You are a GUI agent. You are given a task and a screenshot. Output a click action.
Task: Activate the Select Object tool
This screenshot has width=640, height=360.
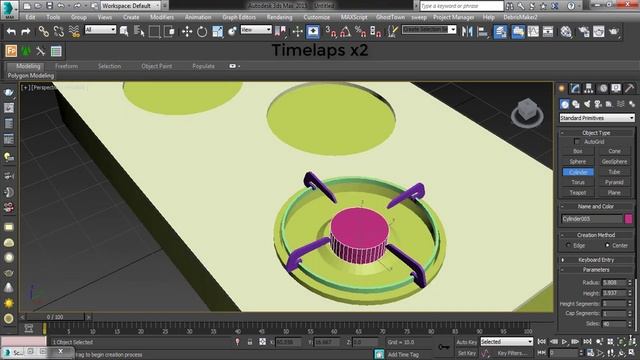point(124,31)
